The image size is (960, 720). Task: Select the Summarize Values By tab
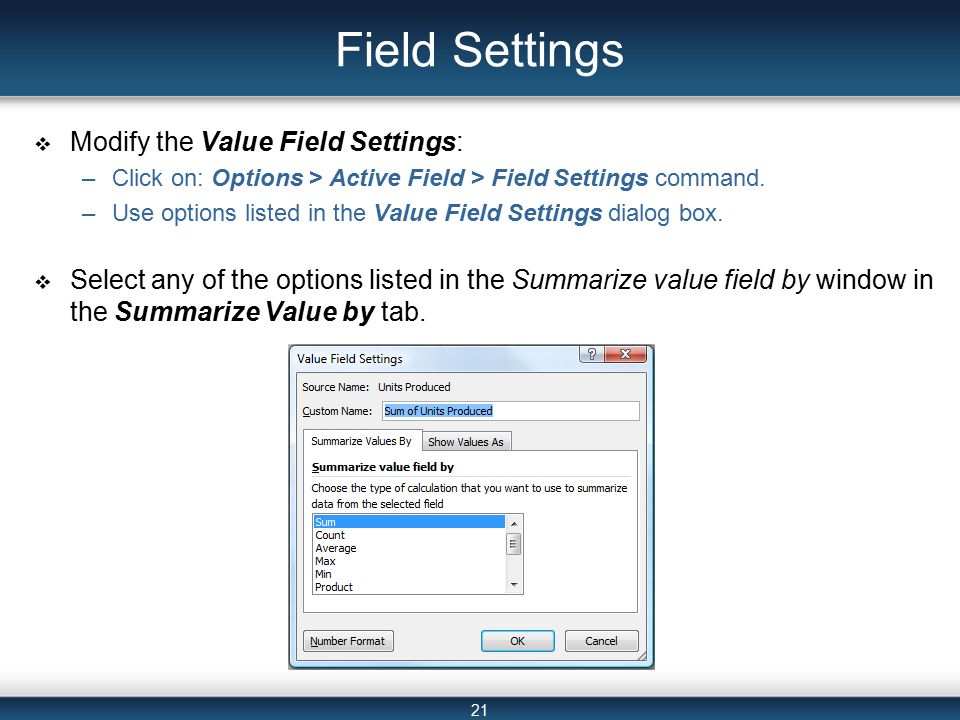click(x=361, y=441)
